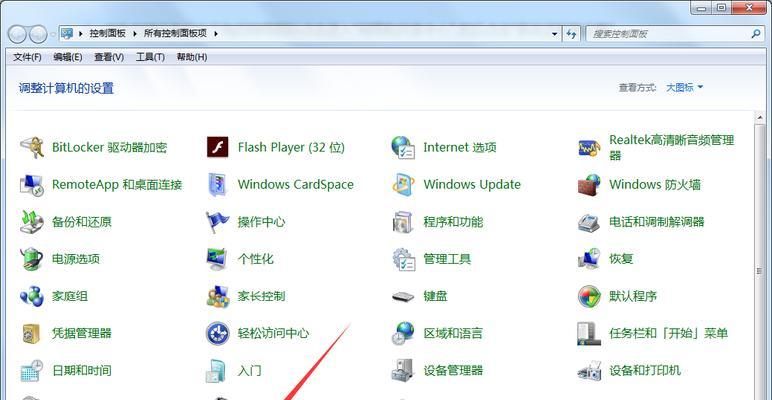The image size is (772, 400).
Task: Open the 工具(T) menu
Action: (150, 57)
